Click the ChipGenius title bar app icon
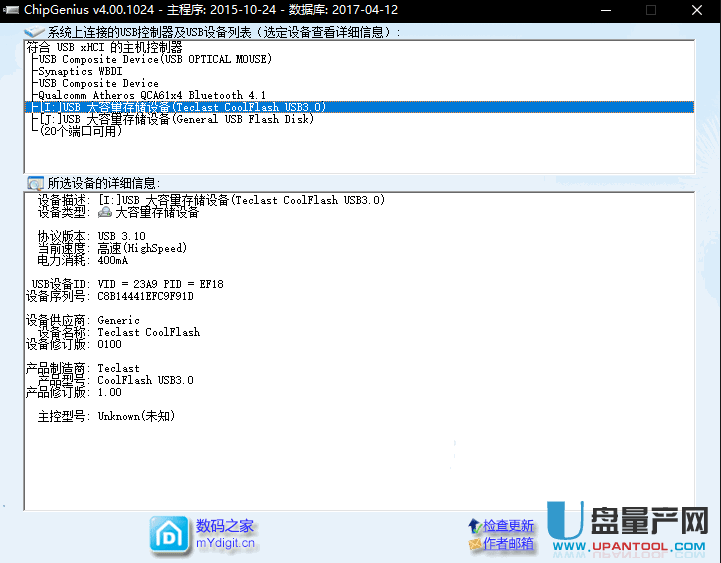This screenshot has width=721, height=563. coord(11,9)
